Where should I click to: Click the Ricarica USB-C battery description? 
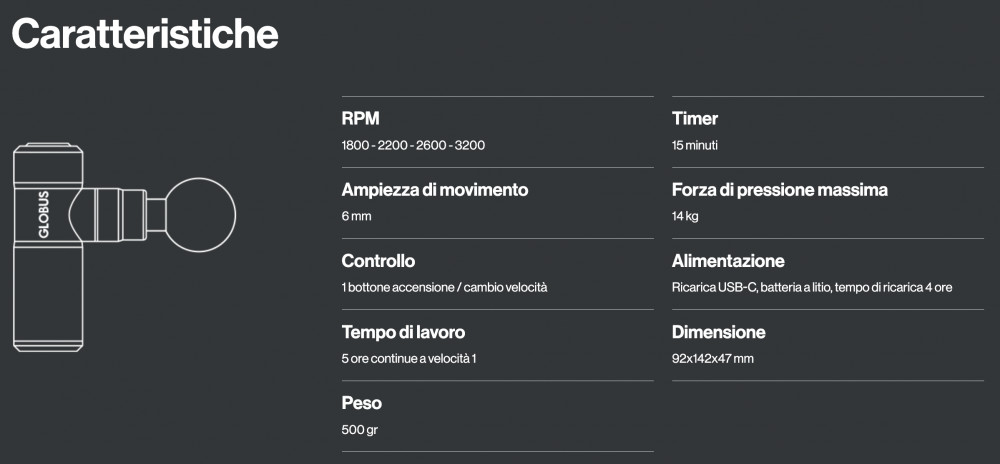point(812,287)
